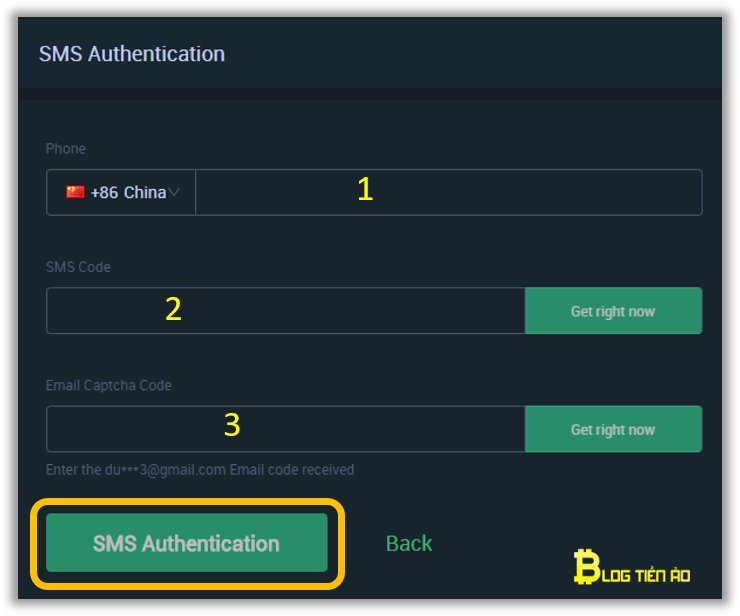The height and width of the screenshot is (616, 740).
Task: Click the Bitcoin B logo icon
Action: pos(587,566)
